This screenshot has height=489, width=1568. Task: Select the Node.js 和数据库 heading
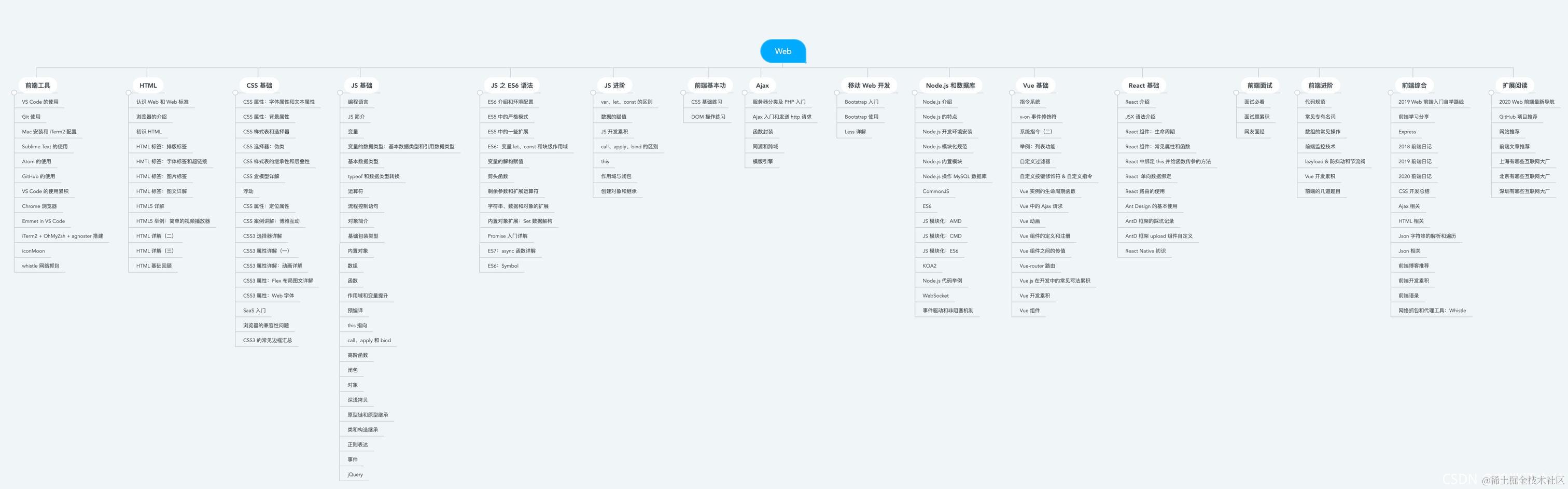tap(950, 85)
